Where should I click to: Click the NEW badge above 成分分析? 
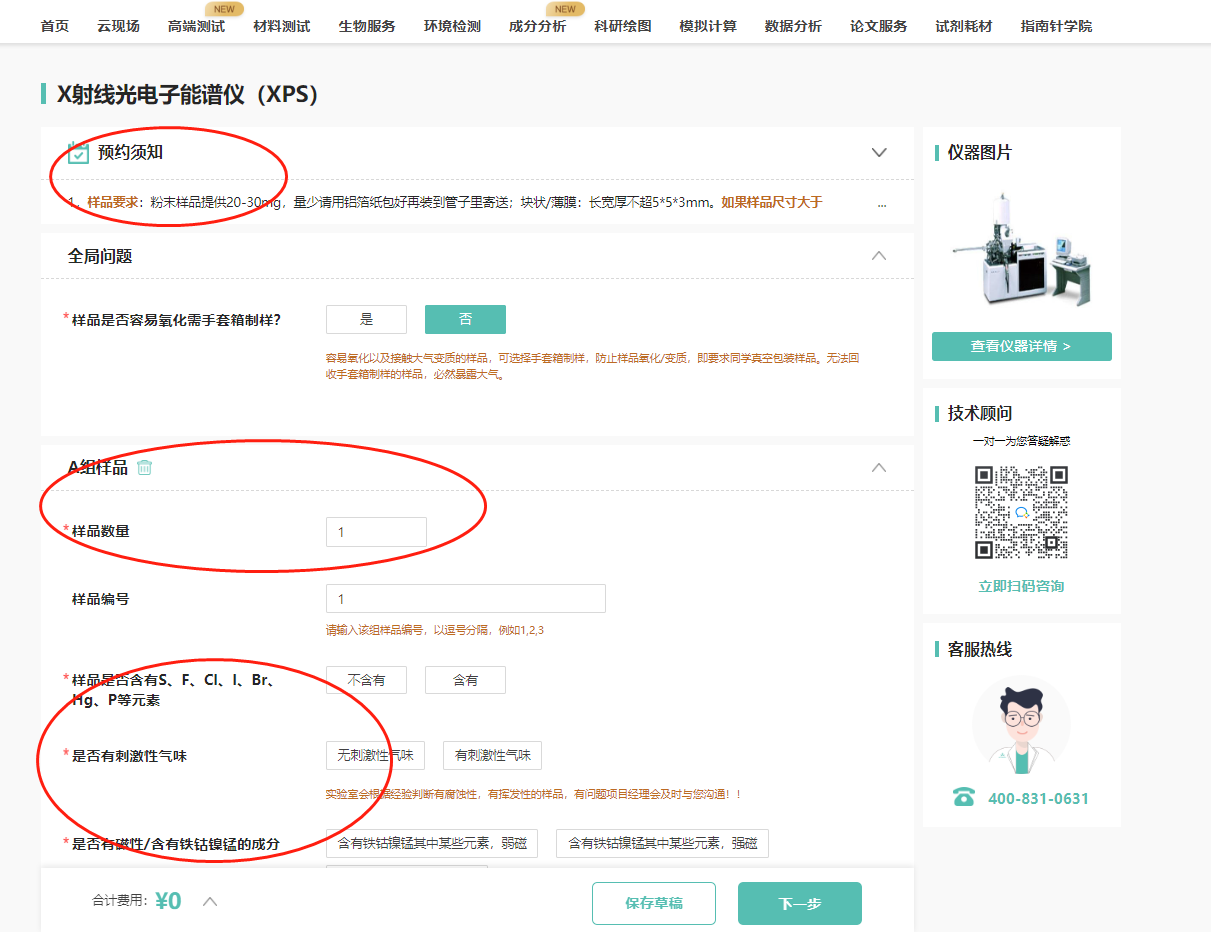(566, 8)
